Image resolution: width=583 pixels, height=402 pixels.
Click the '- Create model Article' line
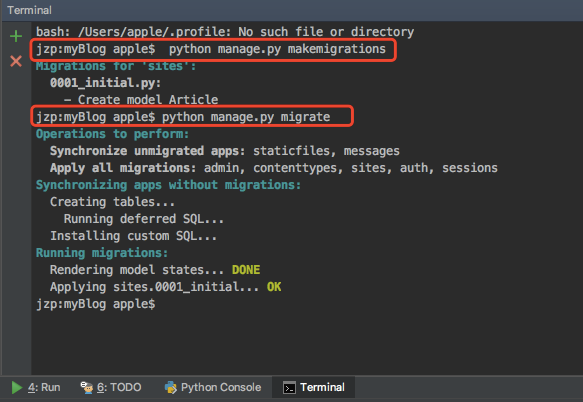(x=141, y=100)
